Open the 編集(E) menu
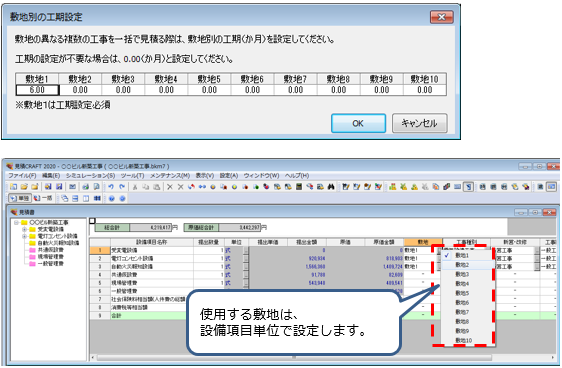 pyautogui.click(x=51, y=176)
